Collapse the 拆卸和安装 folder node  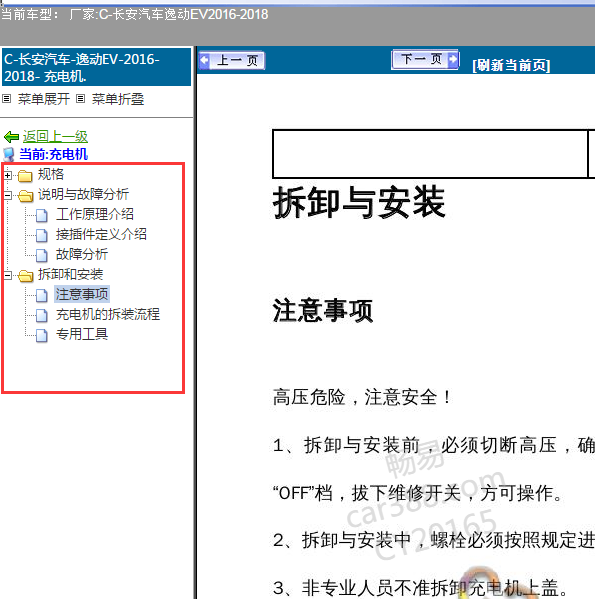point(8,275)
